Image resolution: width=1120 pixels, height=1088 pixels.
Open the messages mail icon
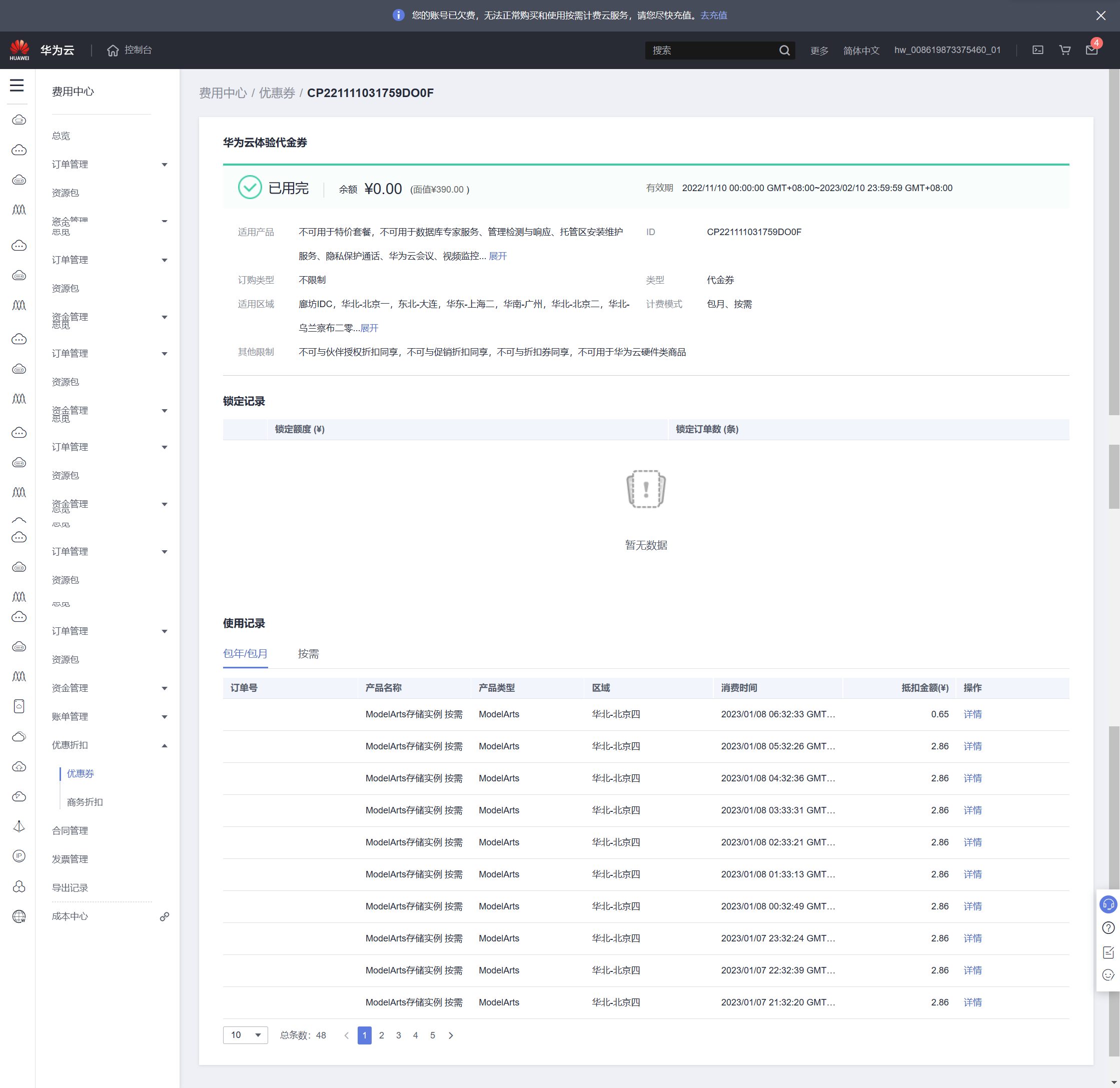pos(1091,51)
